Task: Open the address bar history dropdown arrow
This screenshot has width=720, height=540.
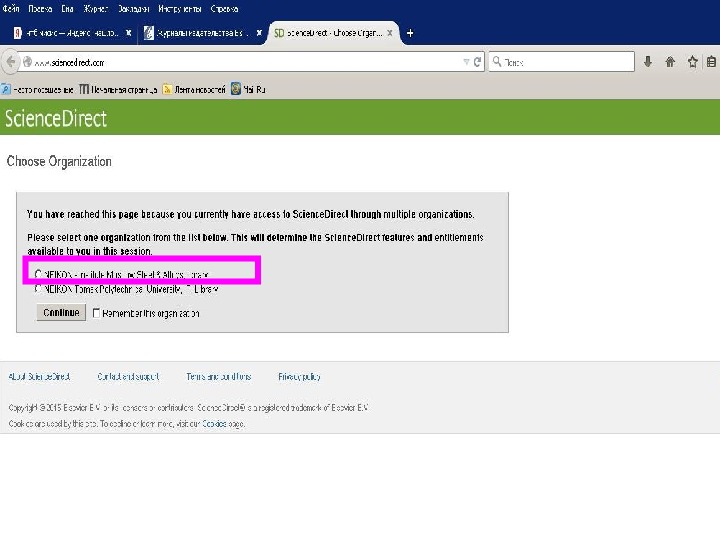Action: [466, 62]
